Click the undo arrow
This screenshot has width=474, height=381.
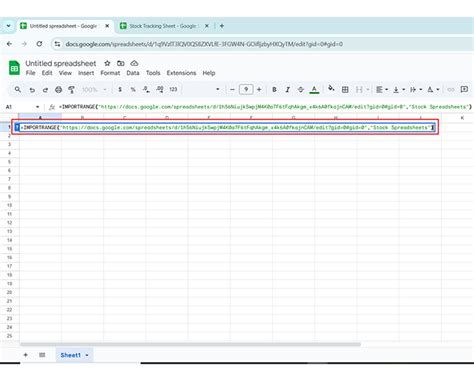(x=32, y=90)
